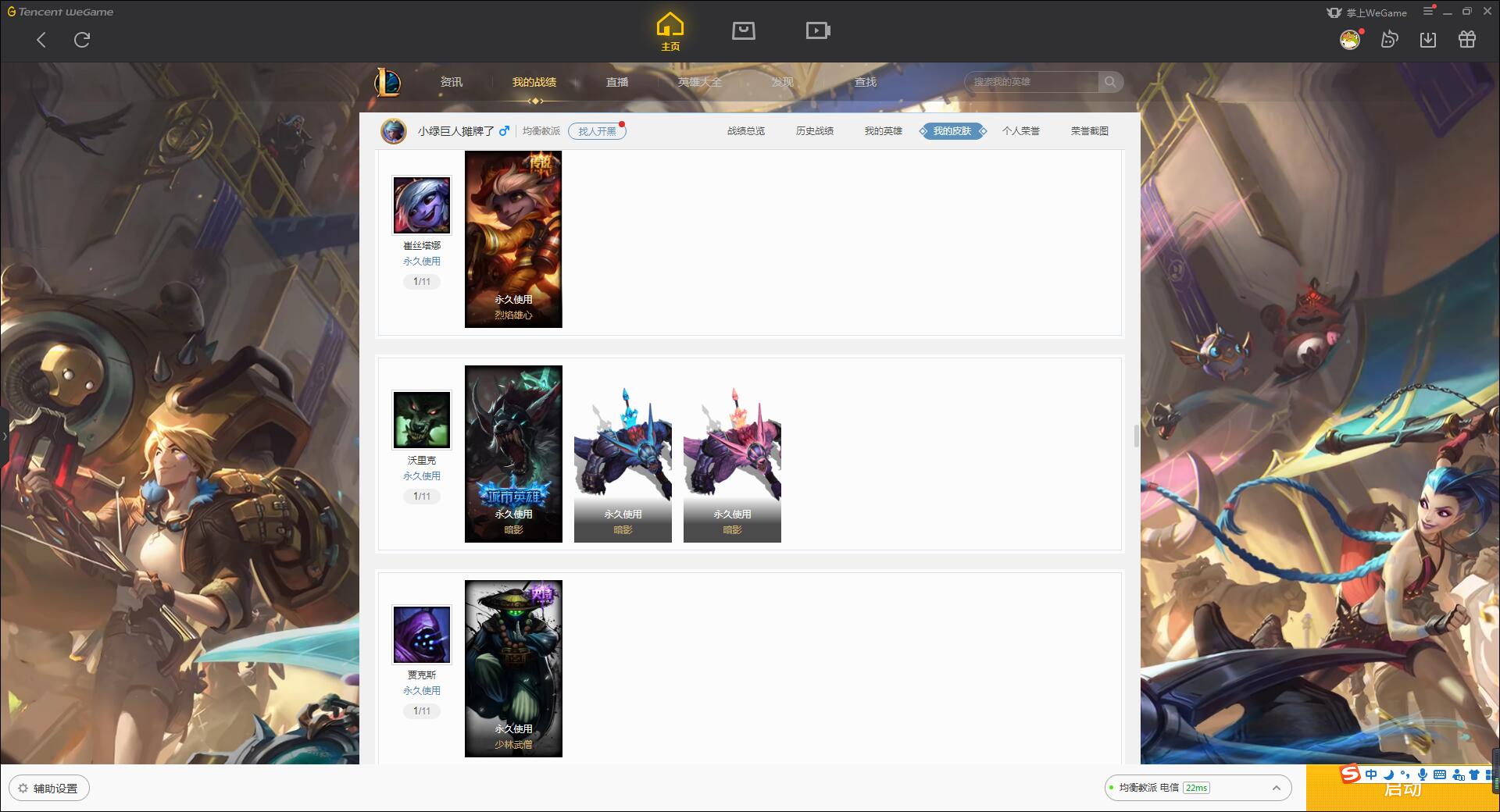
Task: Focus the 搜索我的英雄 search field
Action: click(1031, 82)
